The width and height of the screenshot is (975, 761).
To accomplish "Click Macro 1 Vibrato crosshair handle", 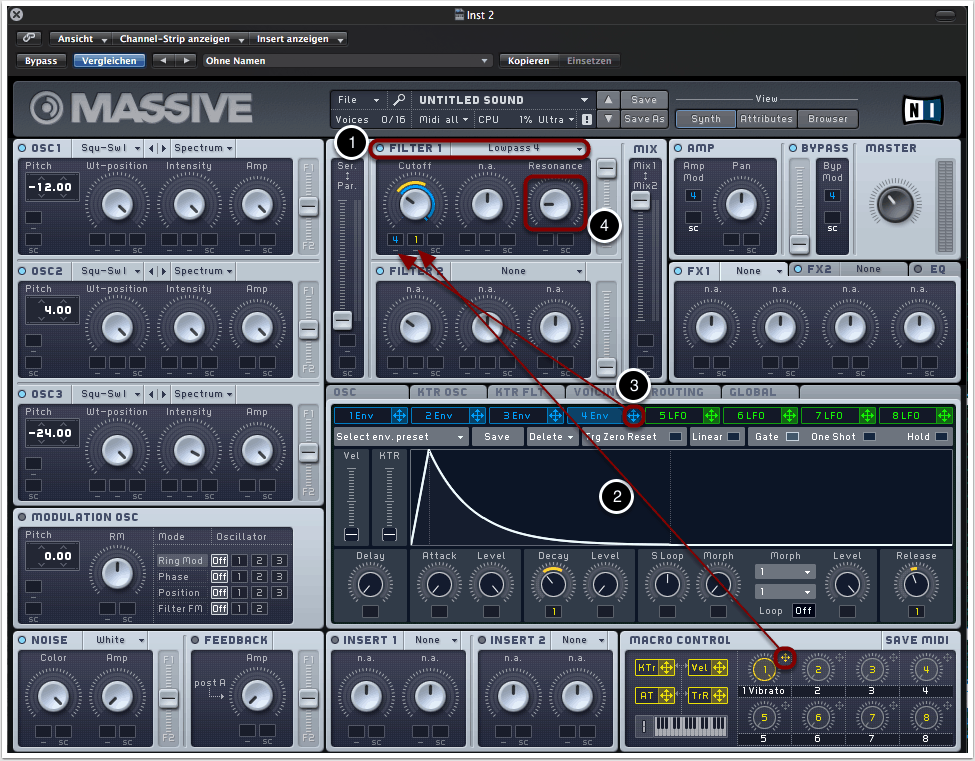I will coord(785,657).
